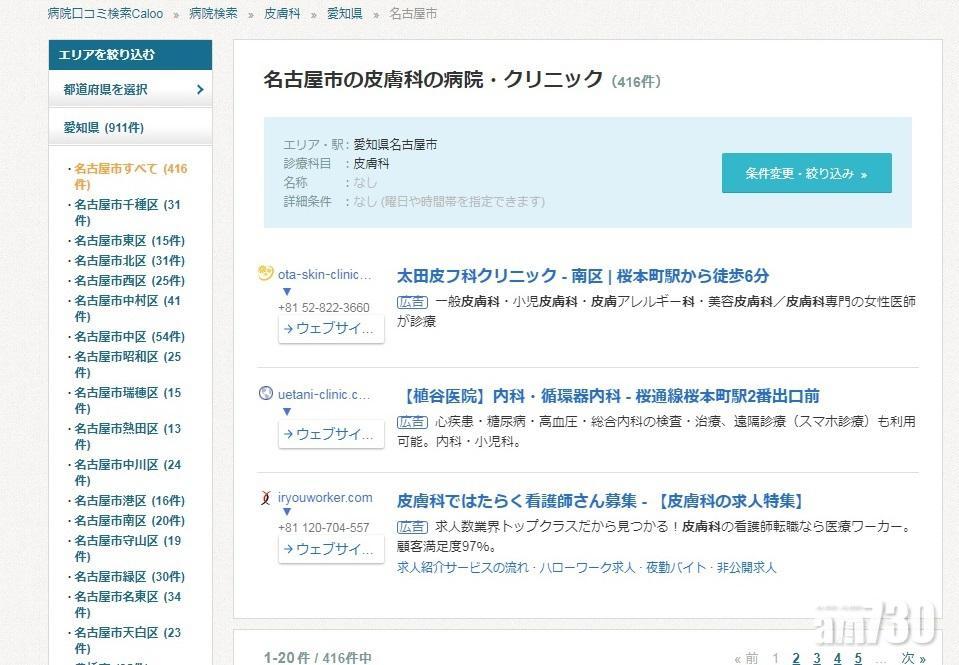Click ウェブサイト button for 太田皮フ科クリニック
The image size is (959, 665).
[330, 328]
